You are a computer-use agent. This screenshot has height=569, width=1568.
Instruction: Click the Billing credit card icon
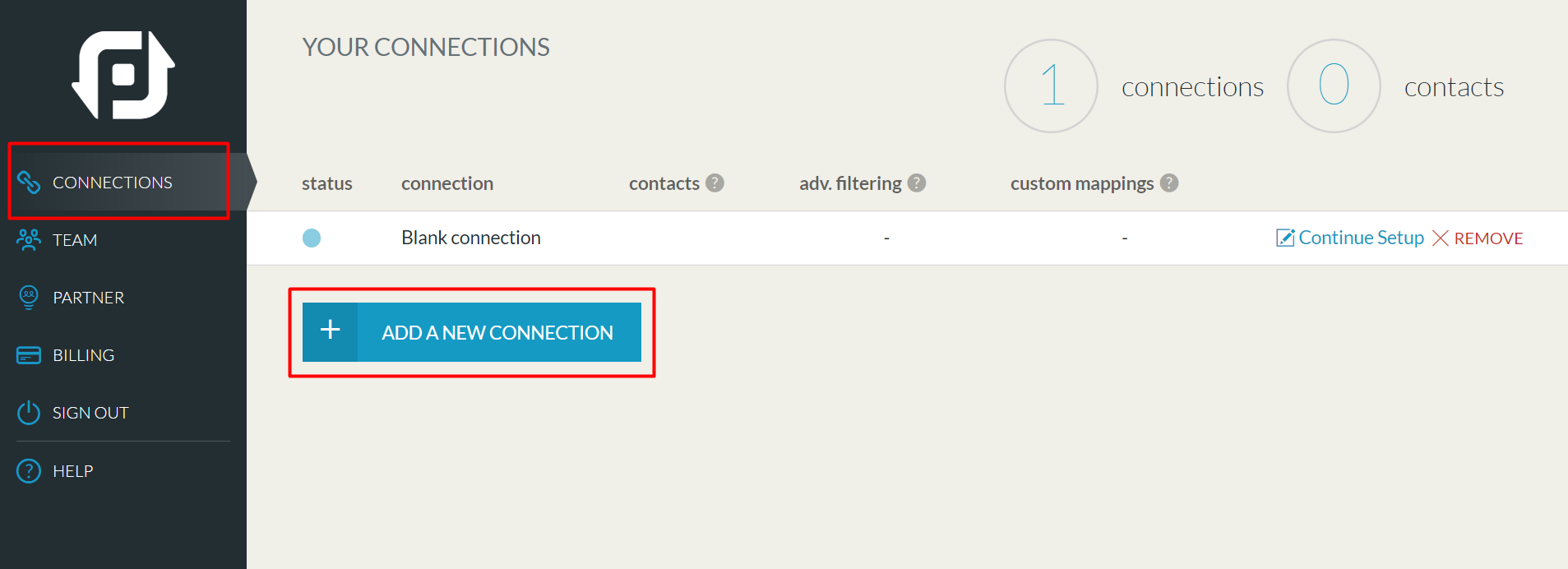(29, 355)
